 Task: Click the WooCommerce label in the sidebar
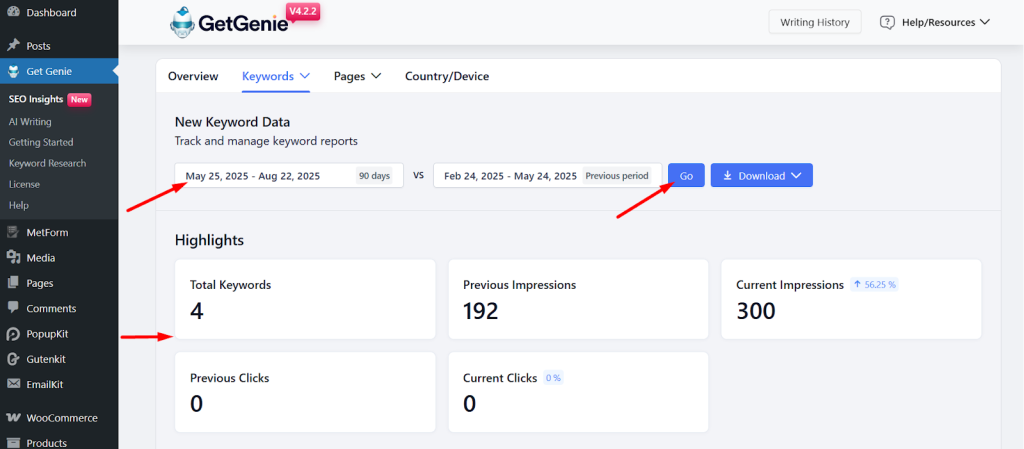[x=62, y=418]
